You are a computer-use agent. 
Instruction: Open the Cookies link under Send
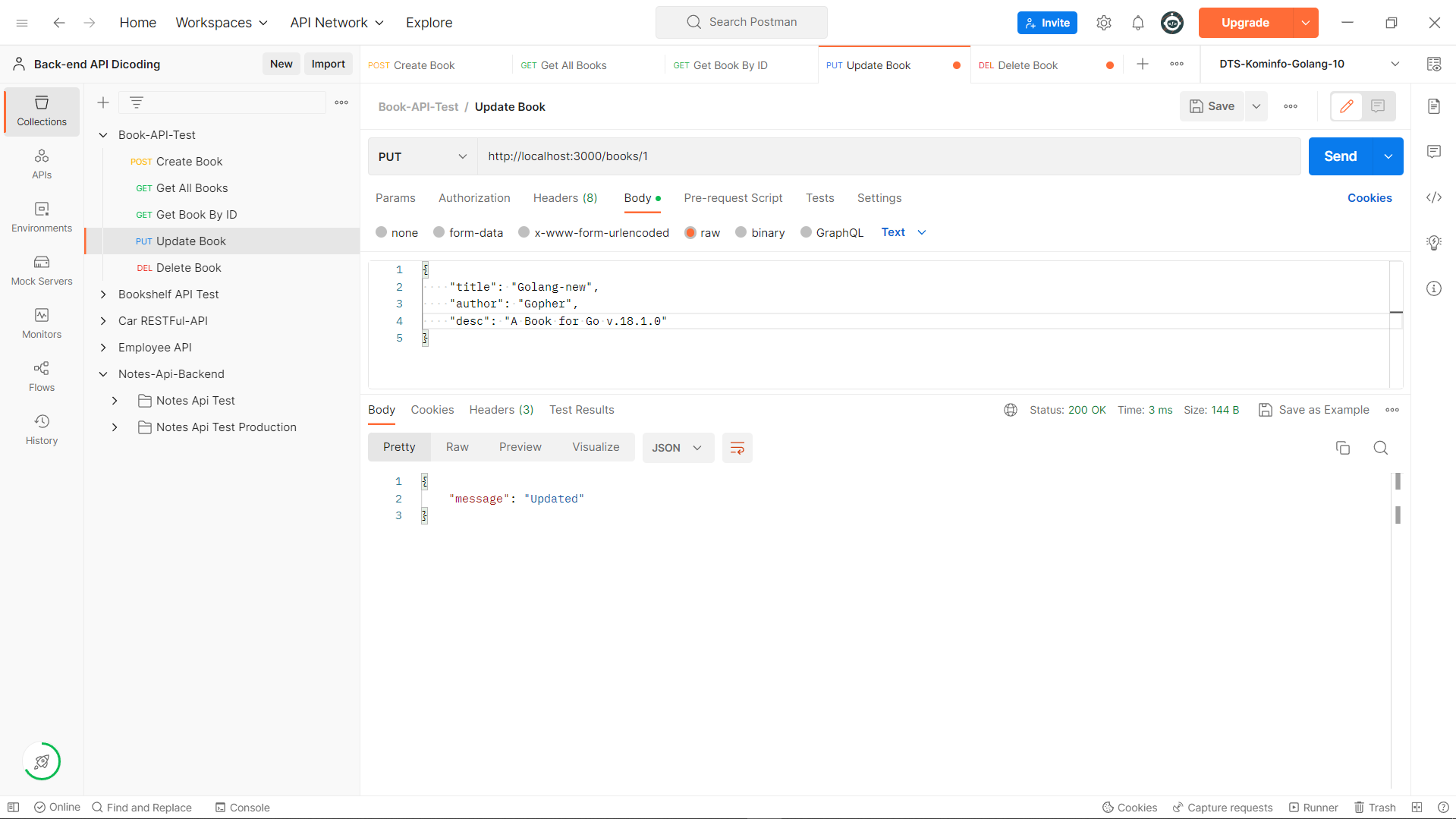point(1370,198)
